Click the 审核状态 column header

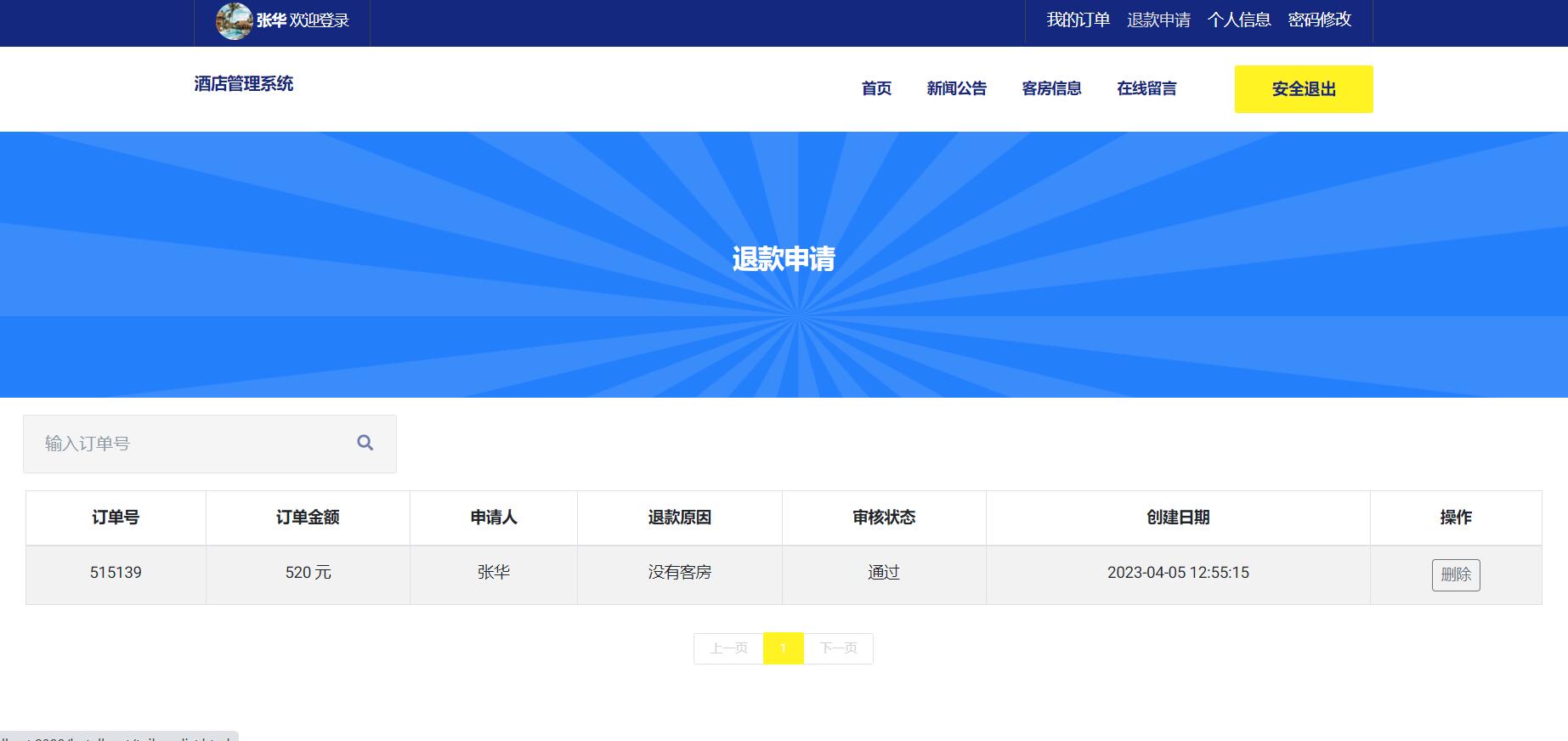click(x=884, y=518)
